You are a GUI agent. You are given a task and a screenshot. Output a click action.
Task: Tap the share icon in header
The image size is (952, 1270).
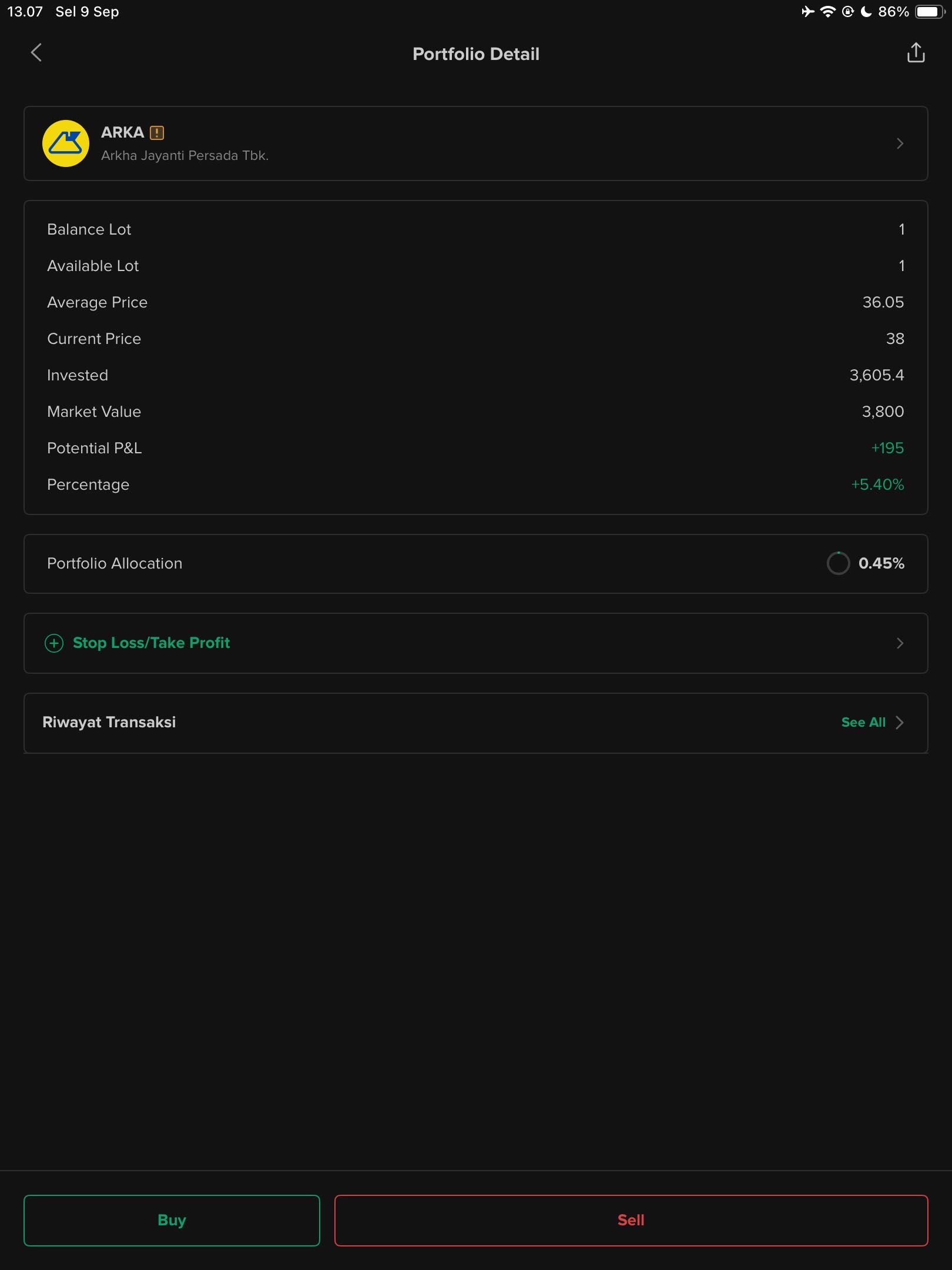click(916, 53)
